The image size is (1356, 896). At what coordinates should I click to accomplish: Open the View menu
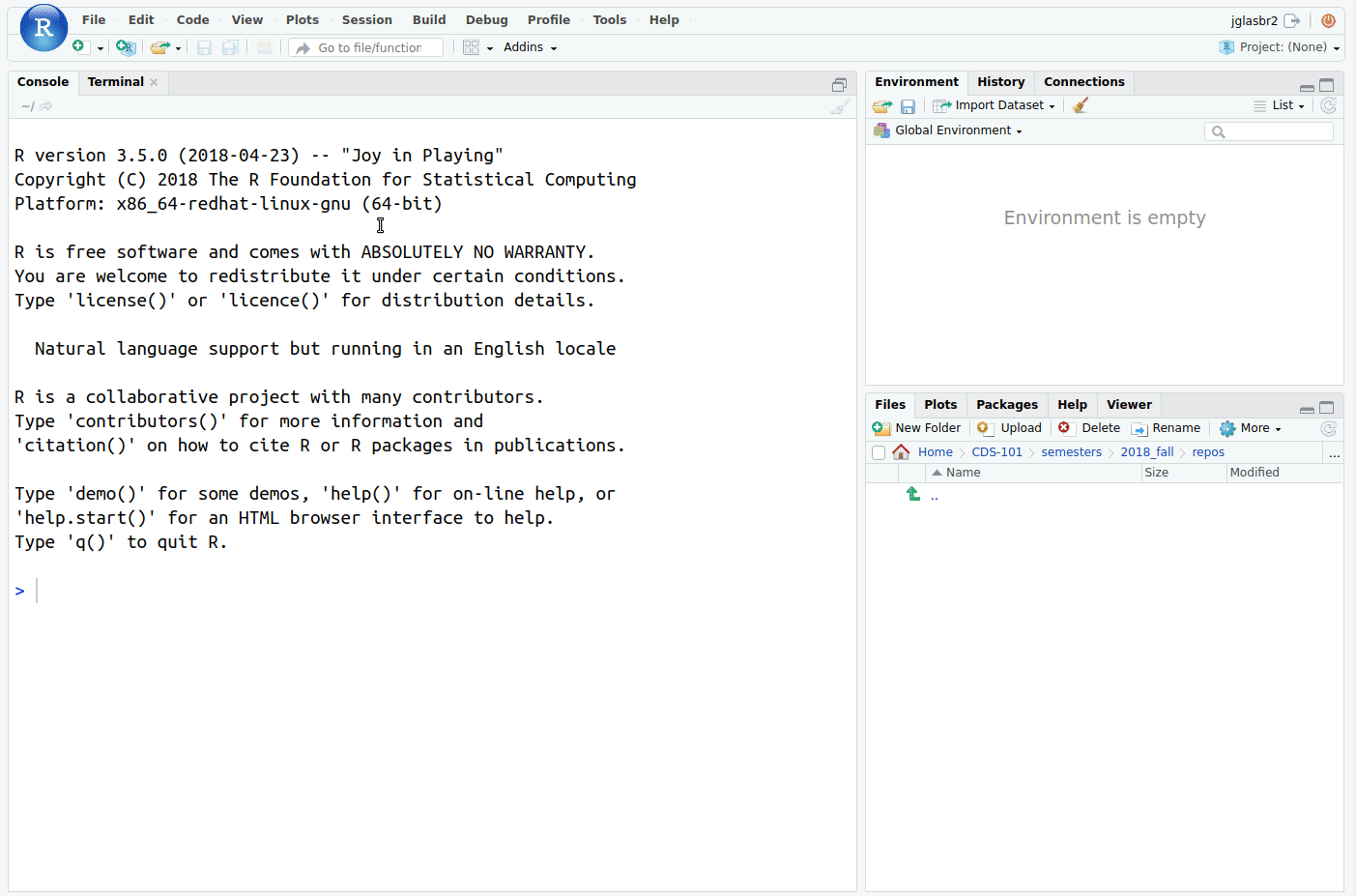point(246,19)
